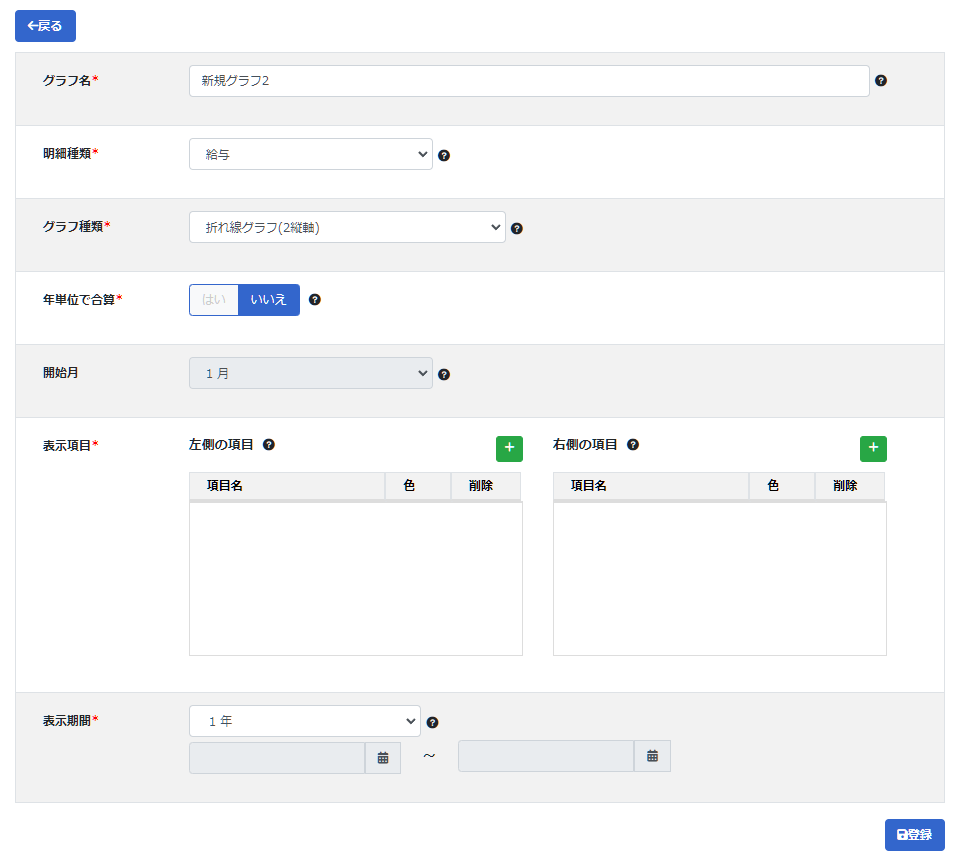Add item with green plus for 左側の項目
Viewport: 960px width, 865px height.
509,449
